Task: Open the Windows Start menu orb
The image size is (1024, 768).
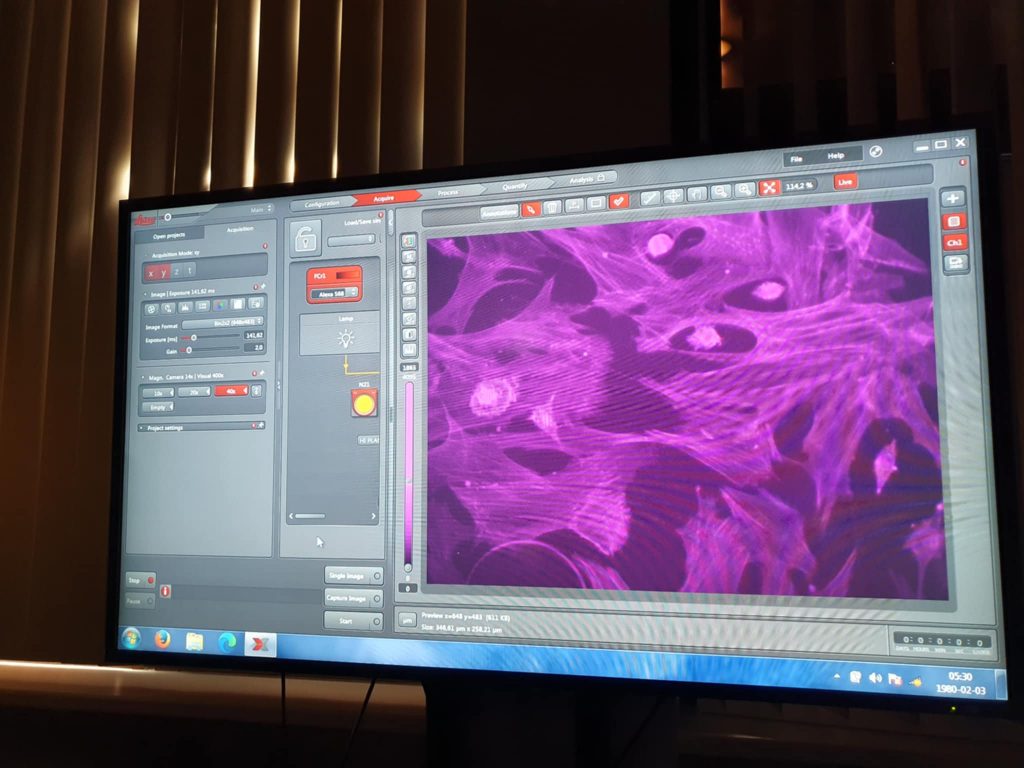Action: point(131,637)
